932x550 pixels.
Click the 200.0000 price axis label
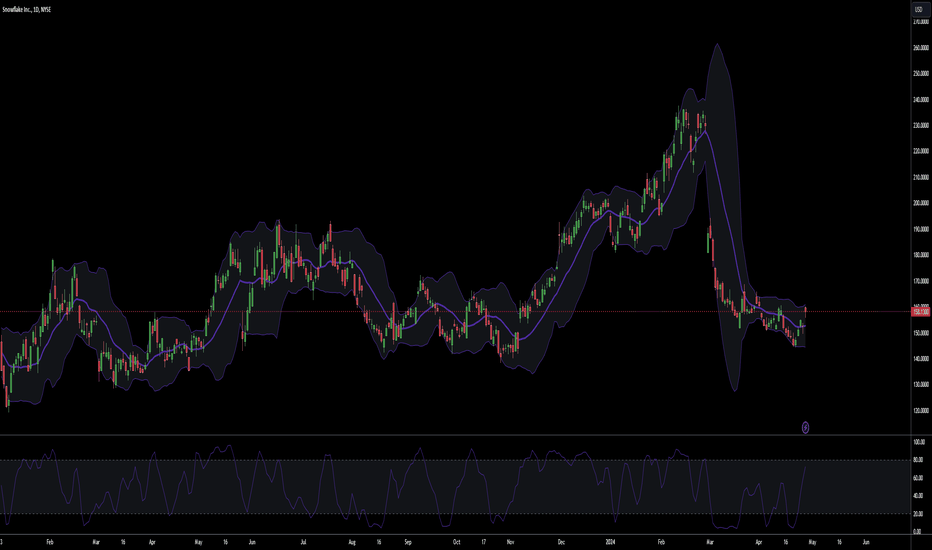tap(921, 203)
